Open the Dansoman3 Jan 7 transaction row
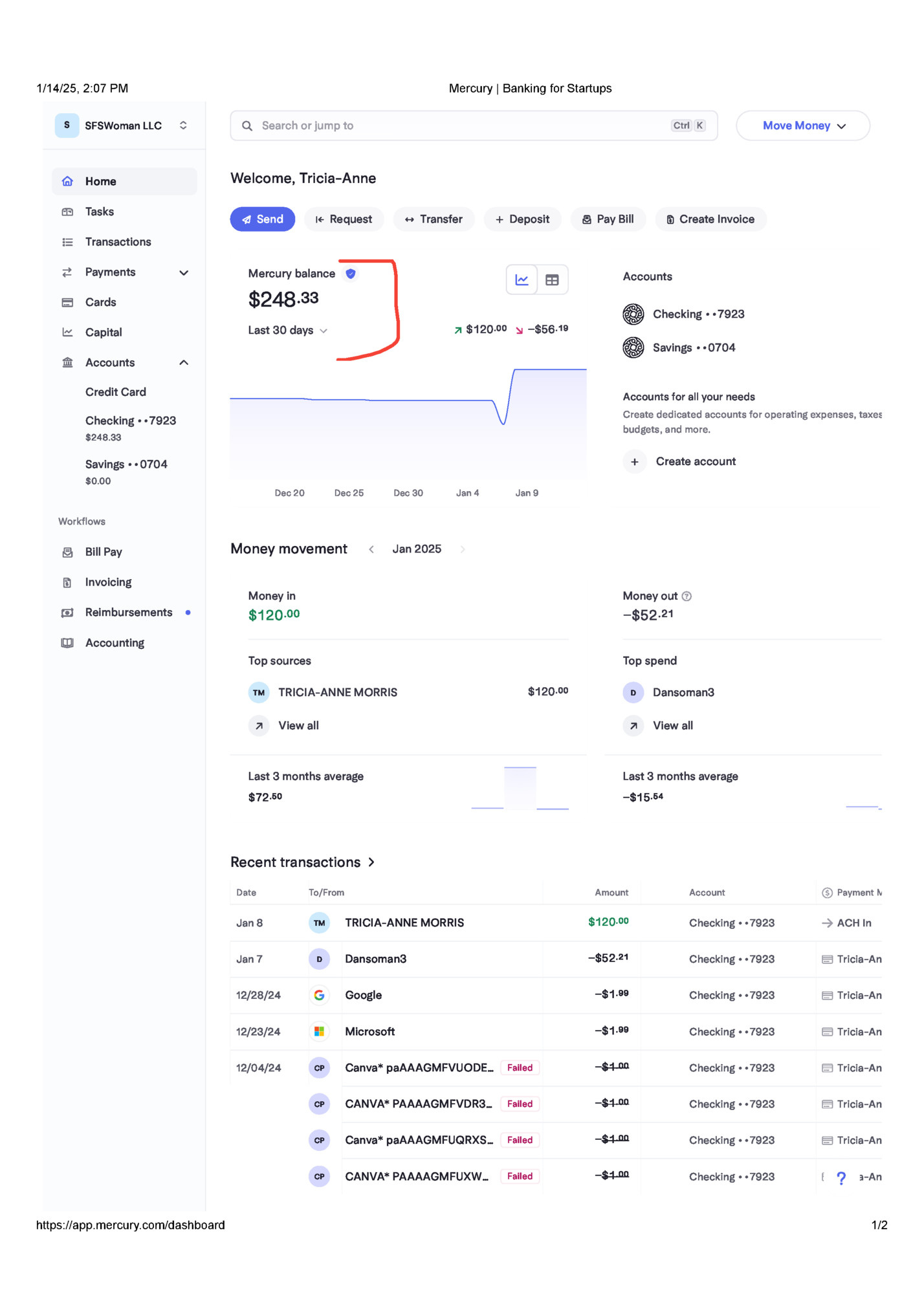Screen dimensions: 924x1312 pos(556,959)
